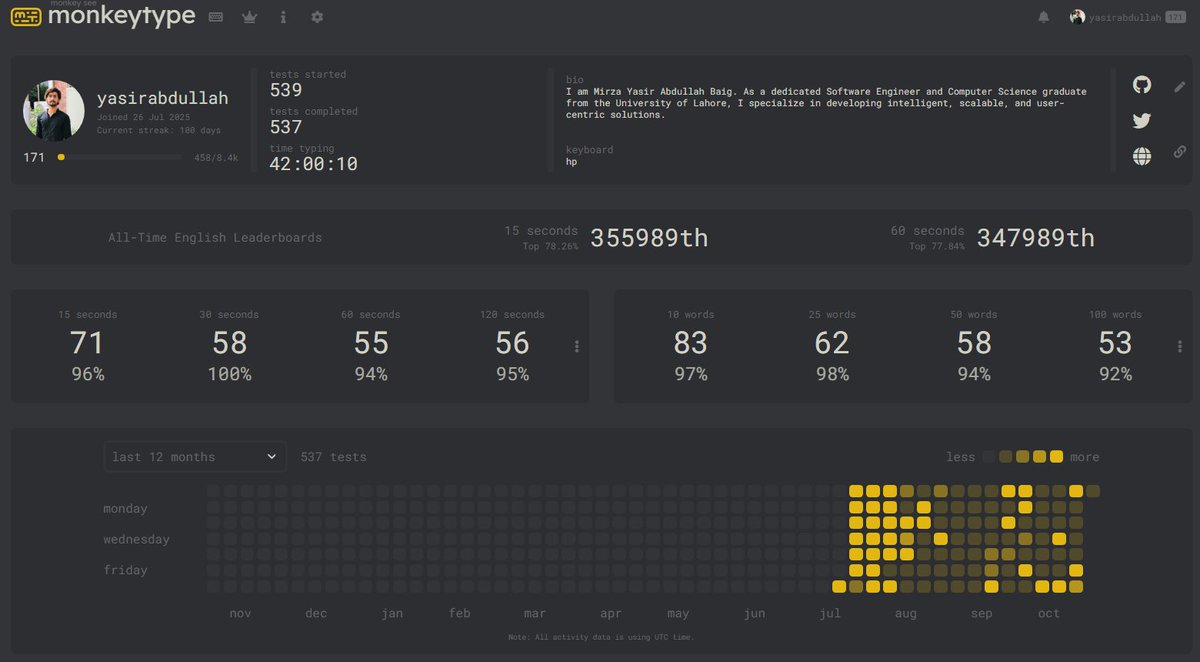1200x662 pixels.
Task: Open notifications bell icon
Action: point(1044,17)
